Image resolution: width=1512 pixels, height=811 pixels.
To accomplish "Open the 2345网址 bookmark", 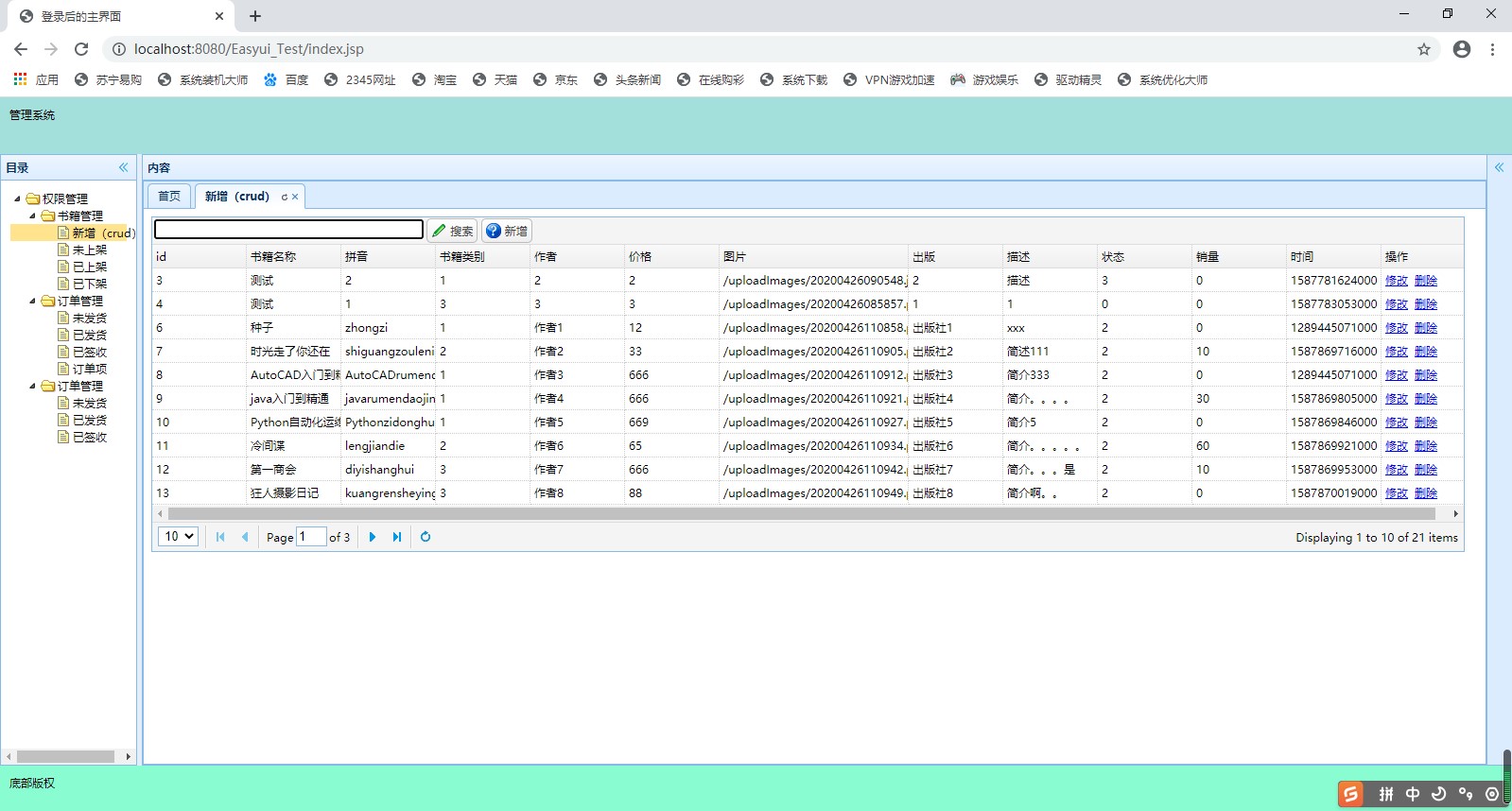I will click(x=359, y=80).
